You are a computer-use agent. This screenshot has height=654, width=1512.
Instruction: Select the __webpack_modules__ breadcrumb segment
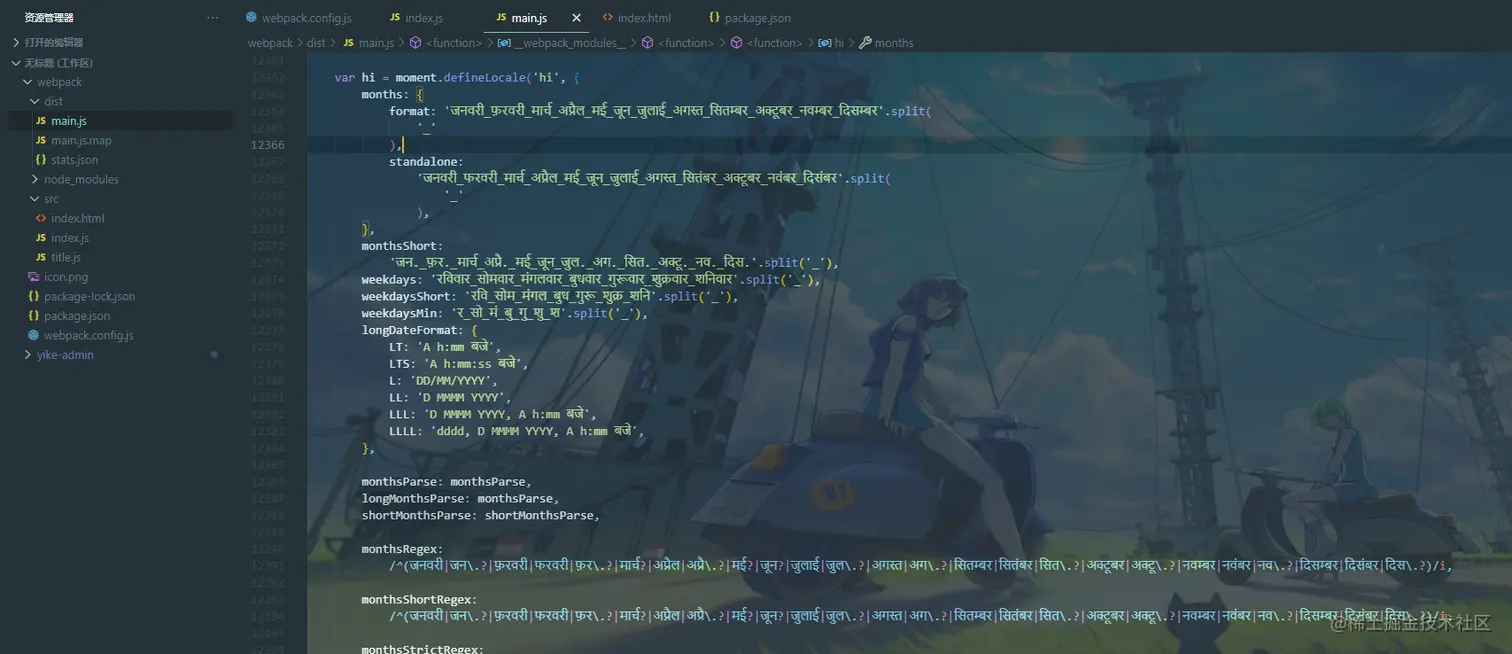point(570,43)
